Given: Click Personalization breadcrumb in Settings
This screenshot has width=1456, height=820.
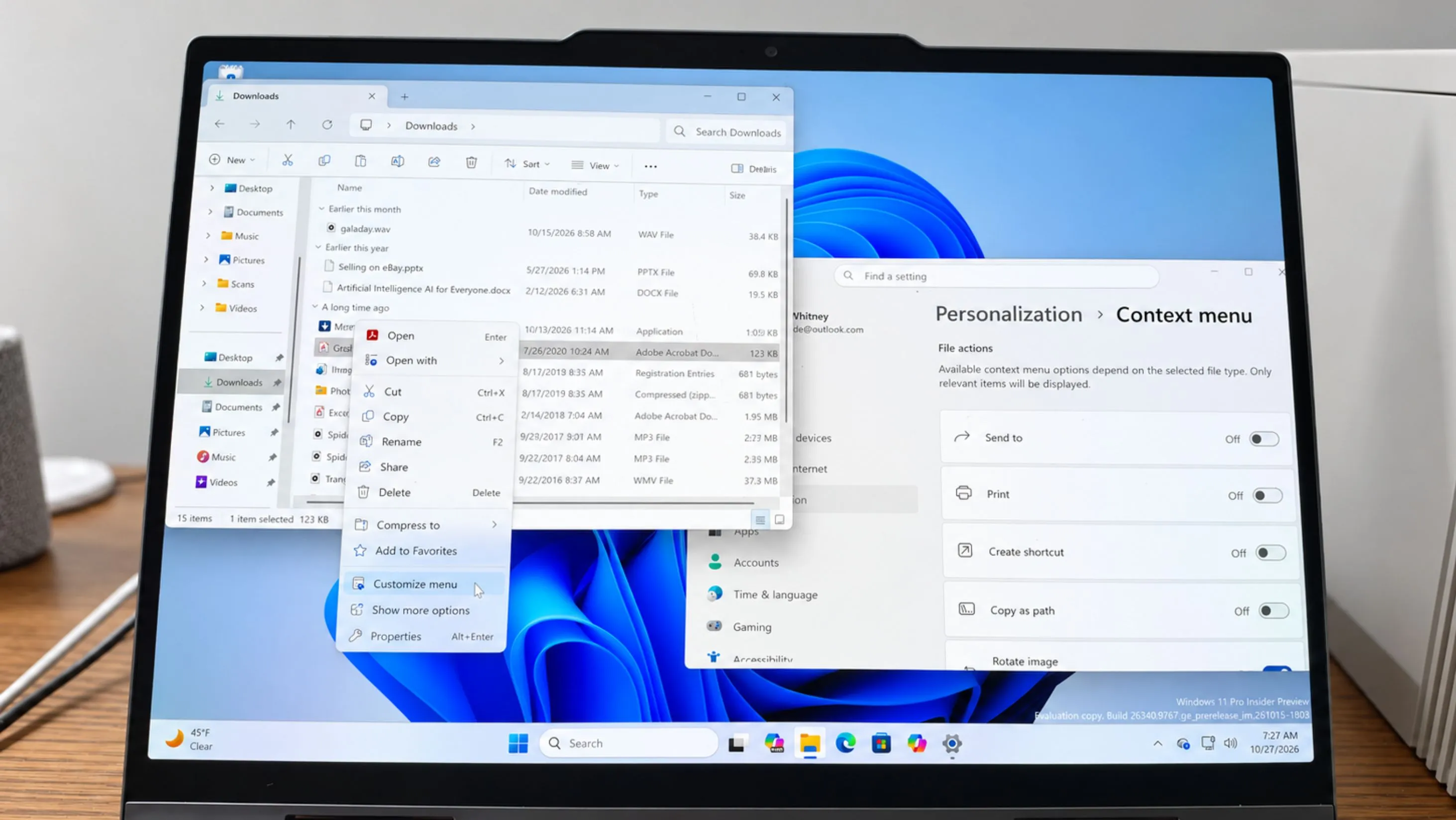Looking at the screenshot, I should [1008, 314].
